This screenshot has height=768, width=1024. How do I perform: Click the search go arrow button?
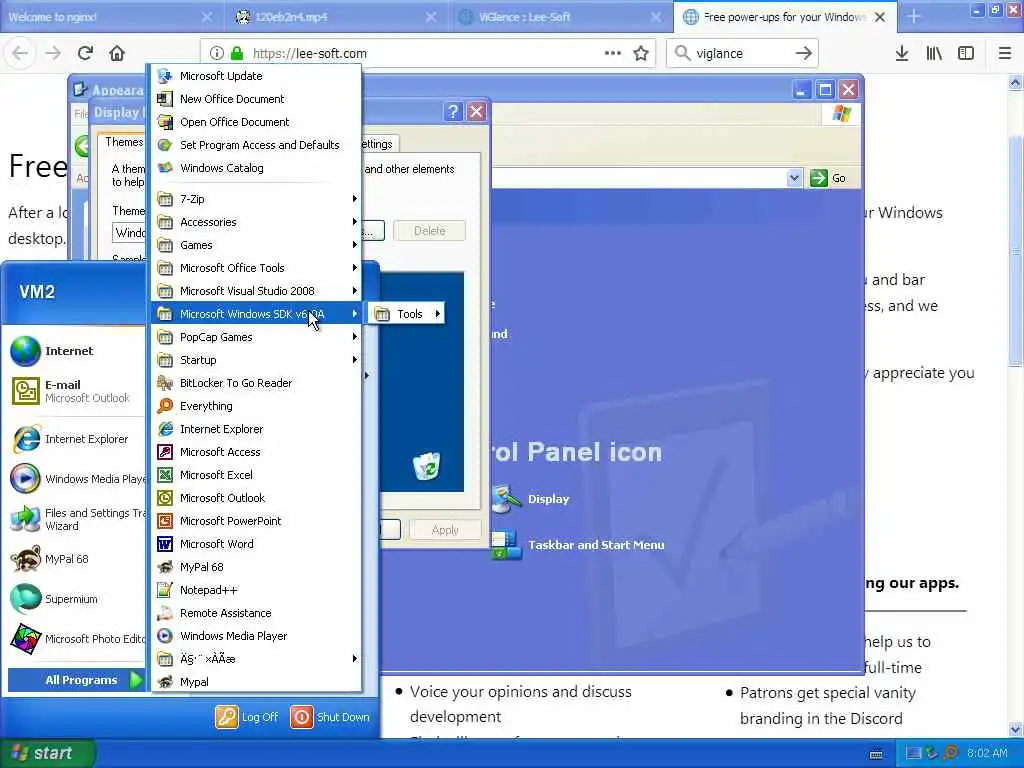804,53
